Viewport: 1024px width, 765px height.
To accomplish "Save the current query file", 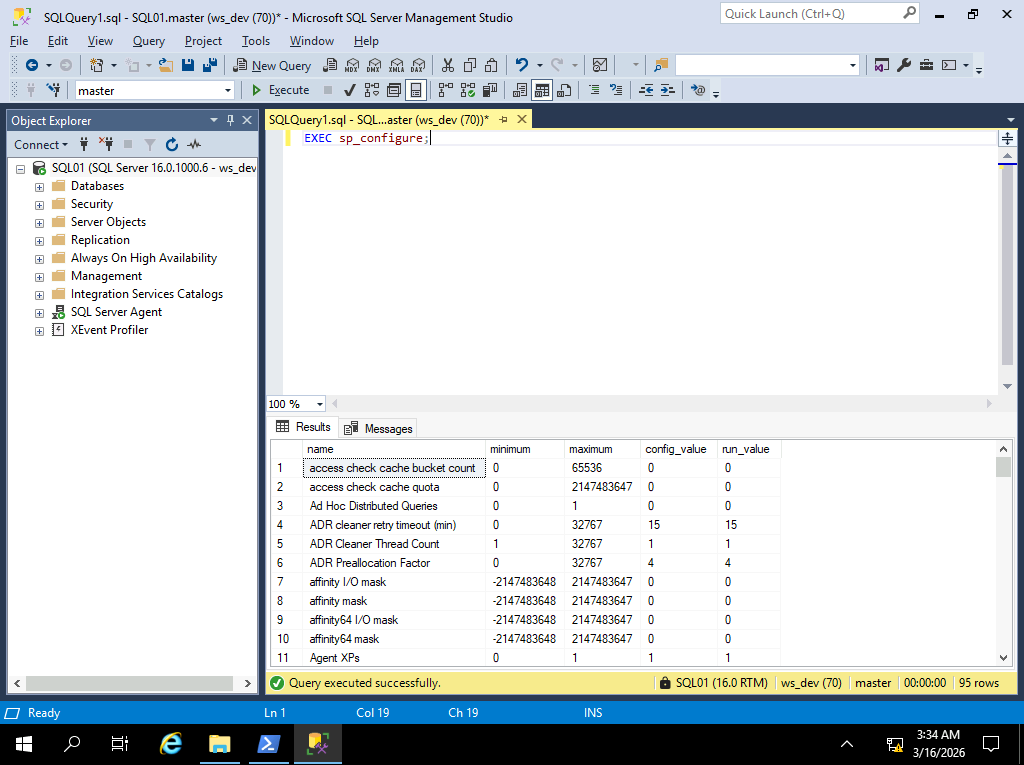I will (x=188, y=65).
